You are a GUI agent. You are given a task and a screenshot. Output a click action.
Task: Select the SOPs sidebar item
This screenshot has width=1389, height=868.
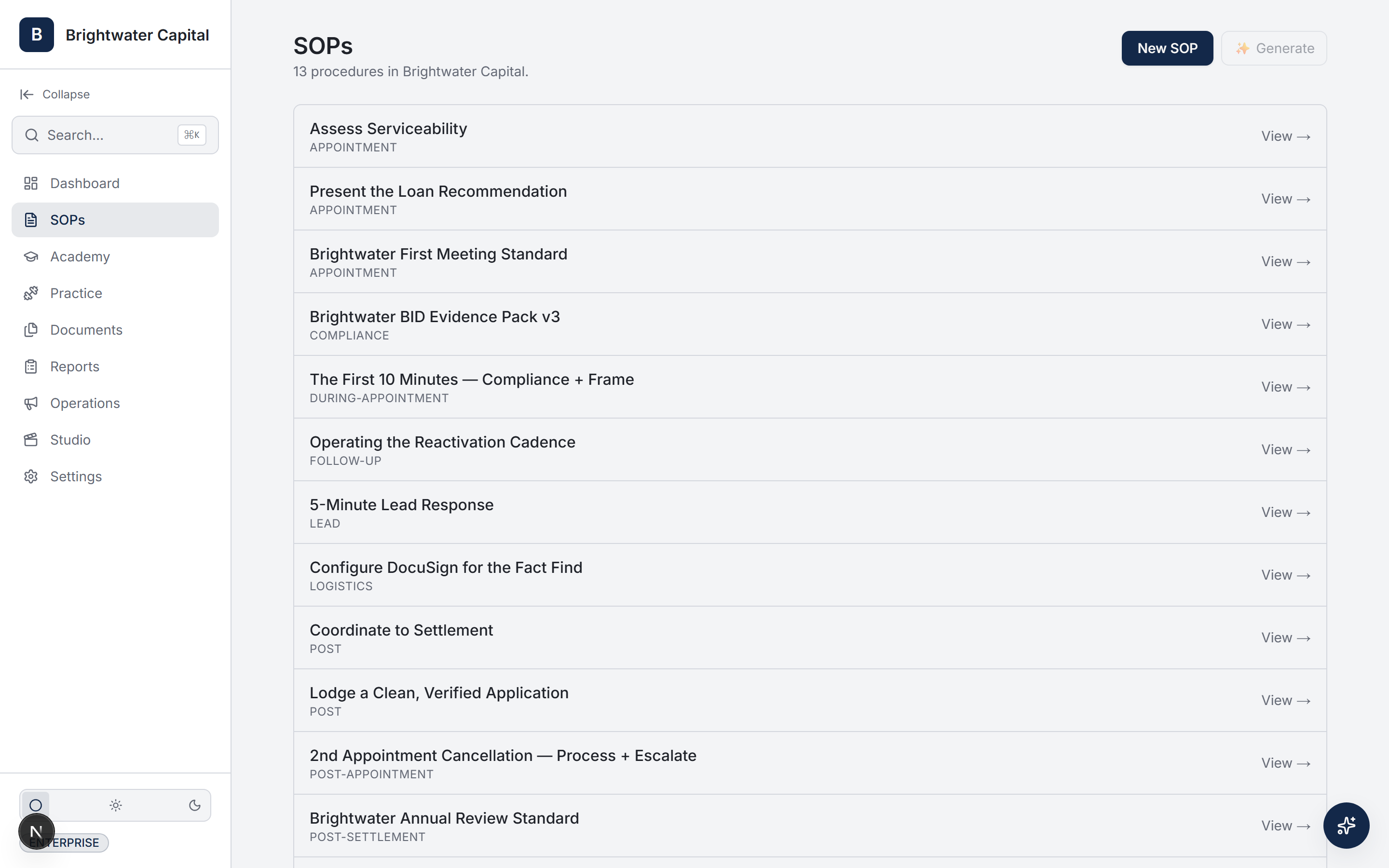[x=115, y=220]
